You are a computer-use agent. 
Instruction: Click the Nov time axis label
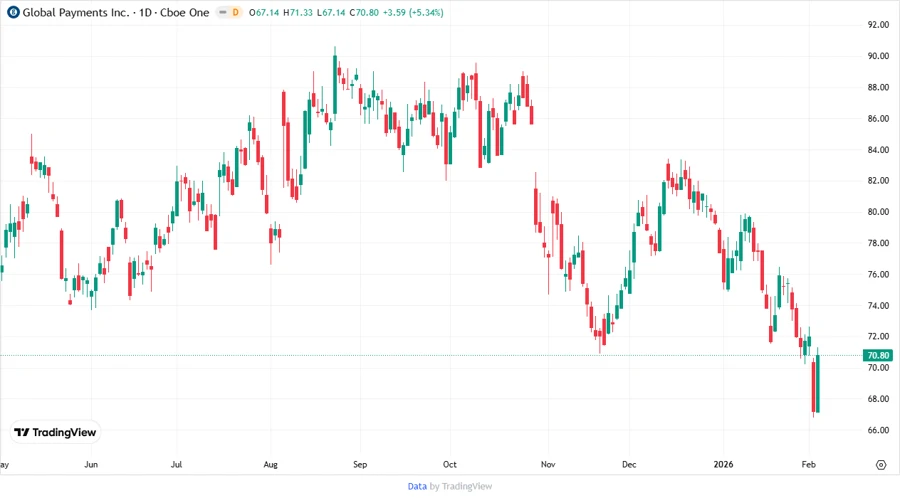click(548, 464)
